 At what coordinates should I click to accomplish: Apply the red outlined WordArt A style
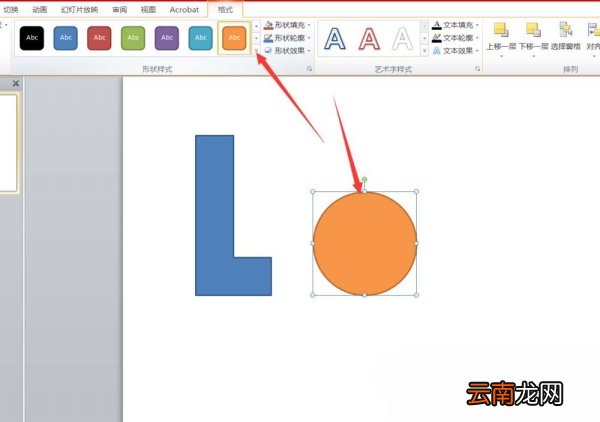pyautogui.click(x=369, y=39)
